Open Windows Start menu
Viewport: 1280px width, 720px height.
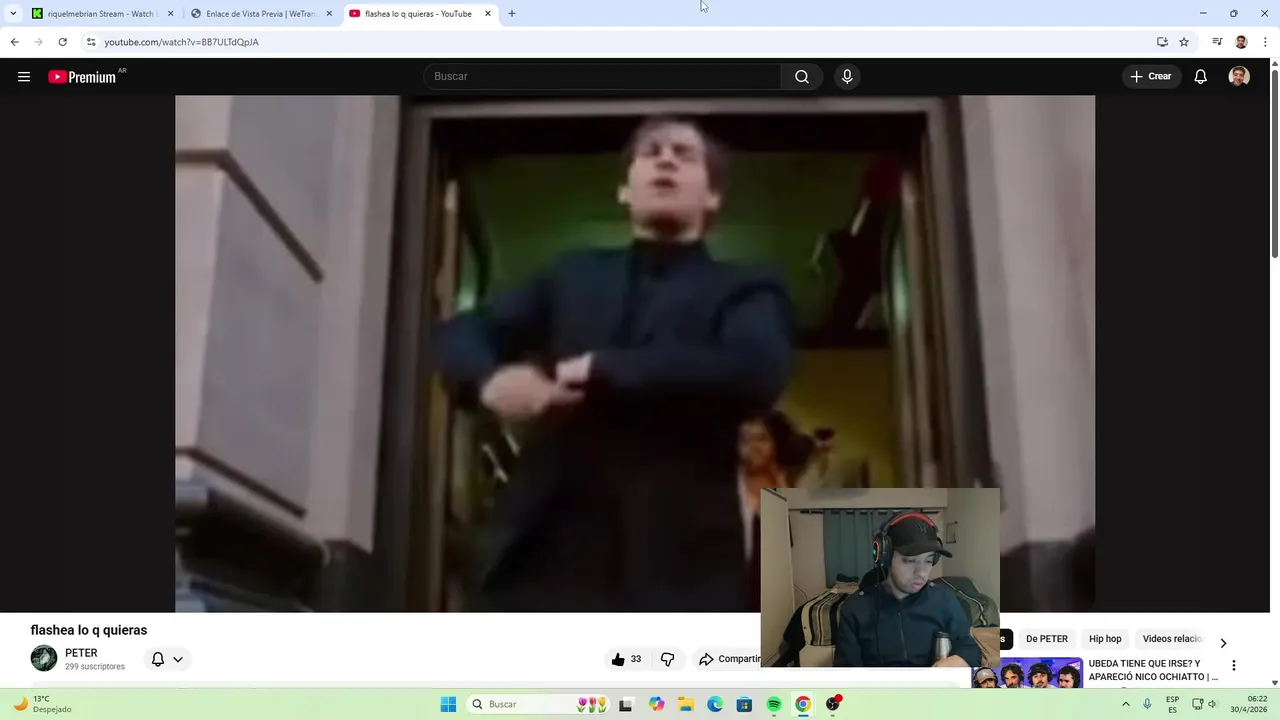pyautogui.click(x=448, y=704)
